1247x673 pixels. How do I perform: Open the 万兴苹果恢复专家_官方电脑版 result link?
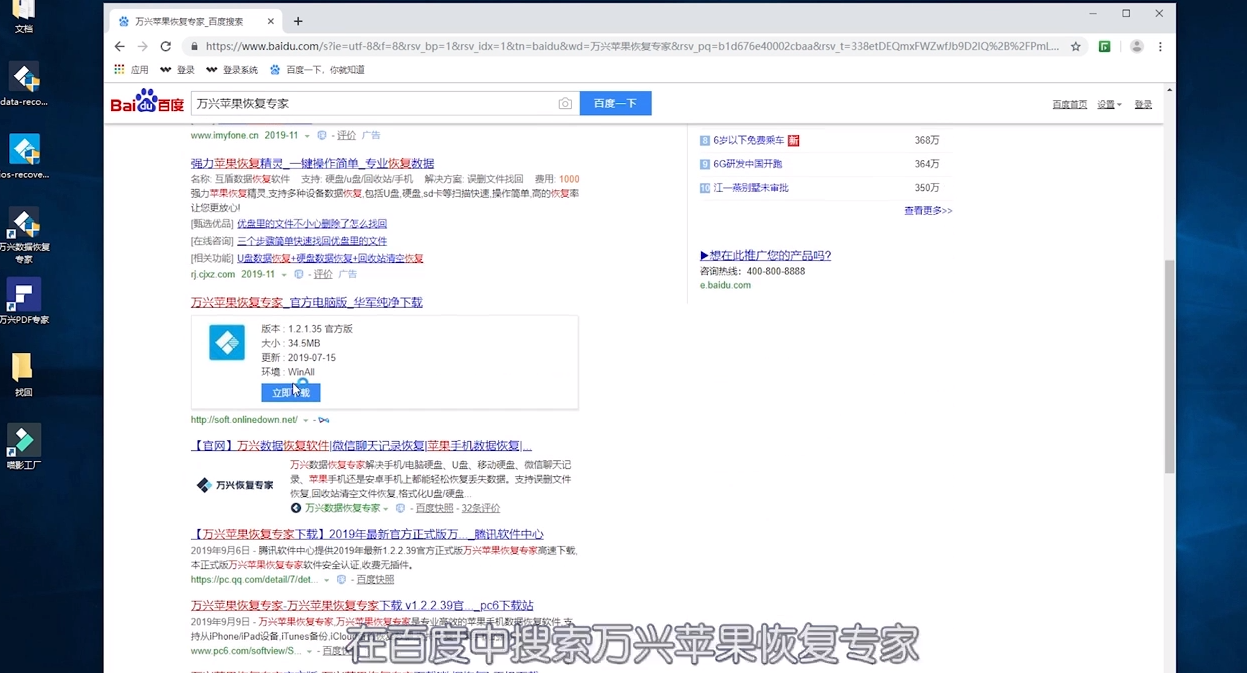click(305, 302)
